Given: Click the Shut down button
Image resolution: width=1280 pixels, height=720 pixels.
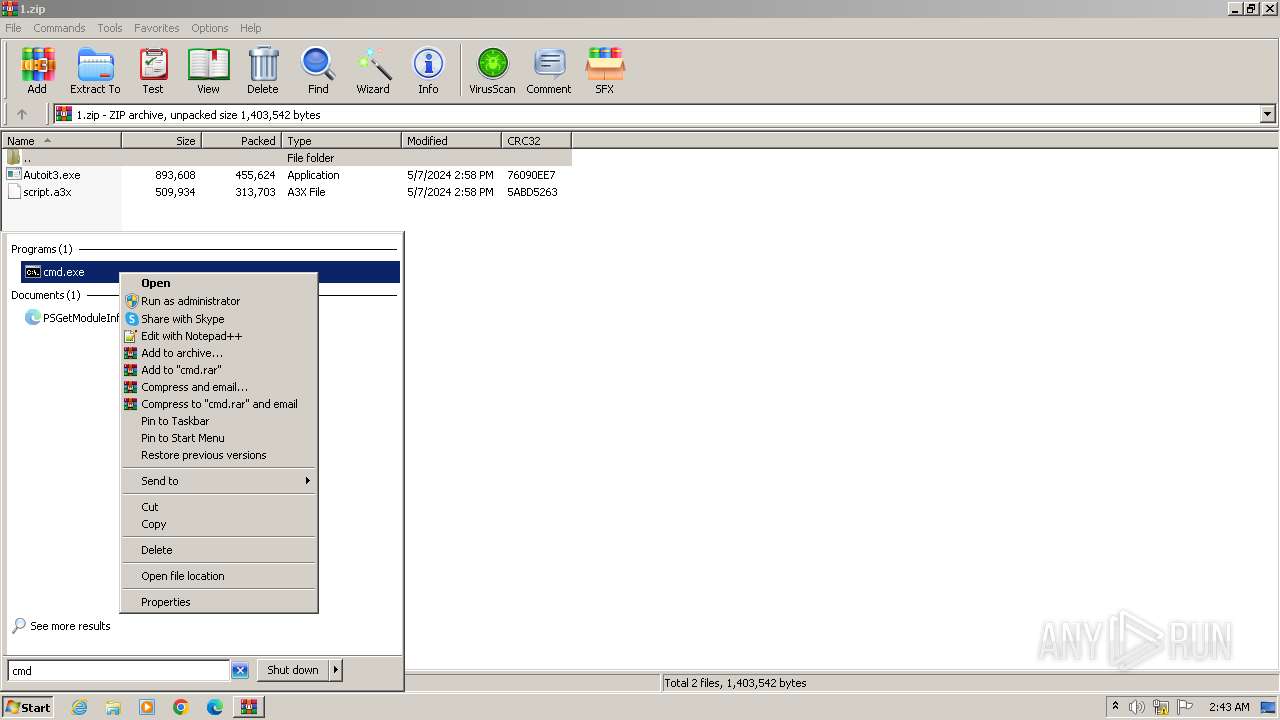Looking at the screenshot, I should pyautogui.click(x=293, y=670).
